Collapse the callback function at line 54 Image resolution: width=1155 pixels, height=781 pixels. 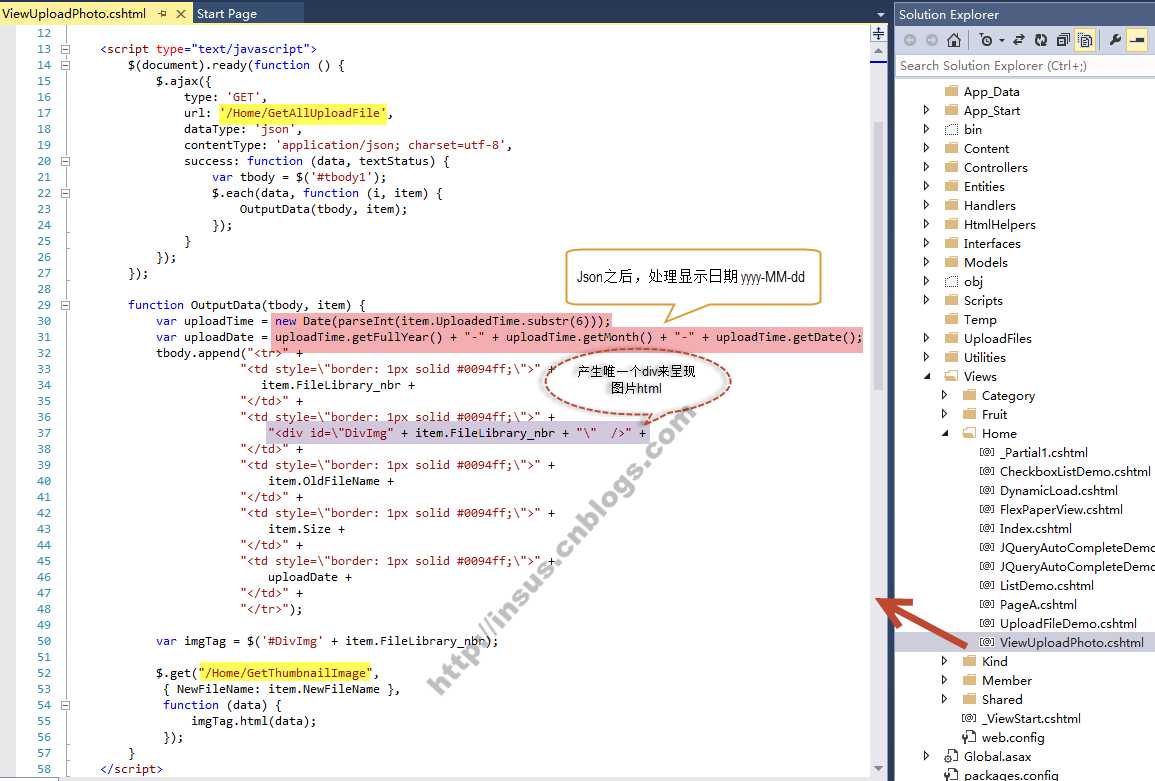pyautogui.click(x=65, y=705)
